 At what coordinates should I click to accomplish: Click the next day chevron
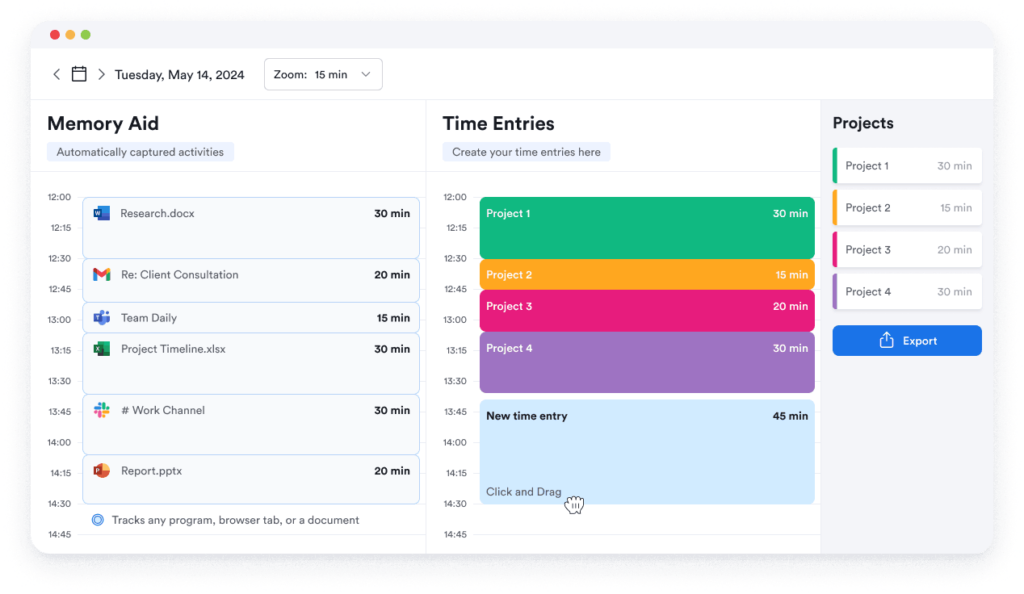click(x=101, y=74)
